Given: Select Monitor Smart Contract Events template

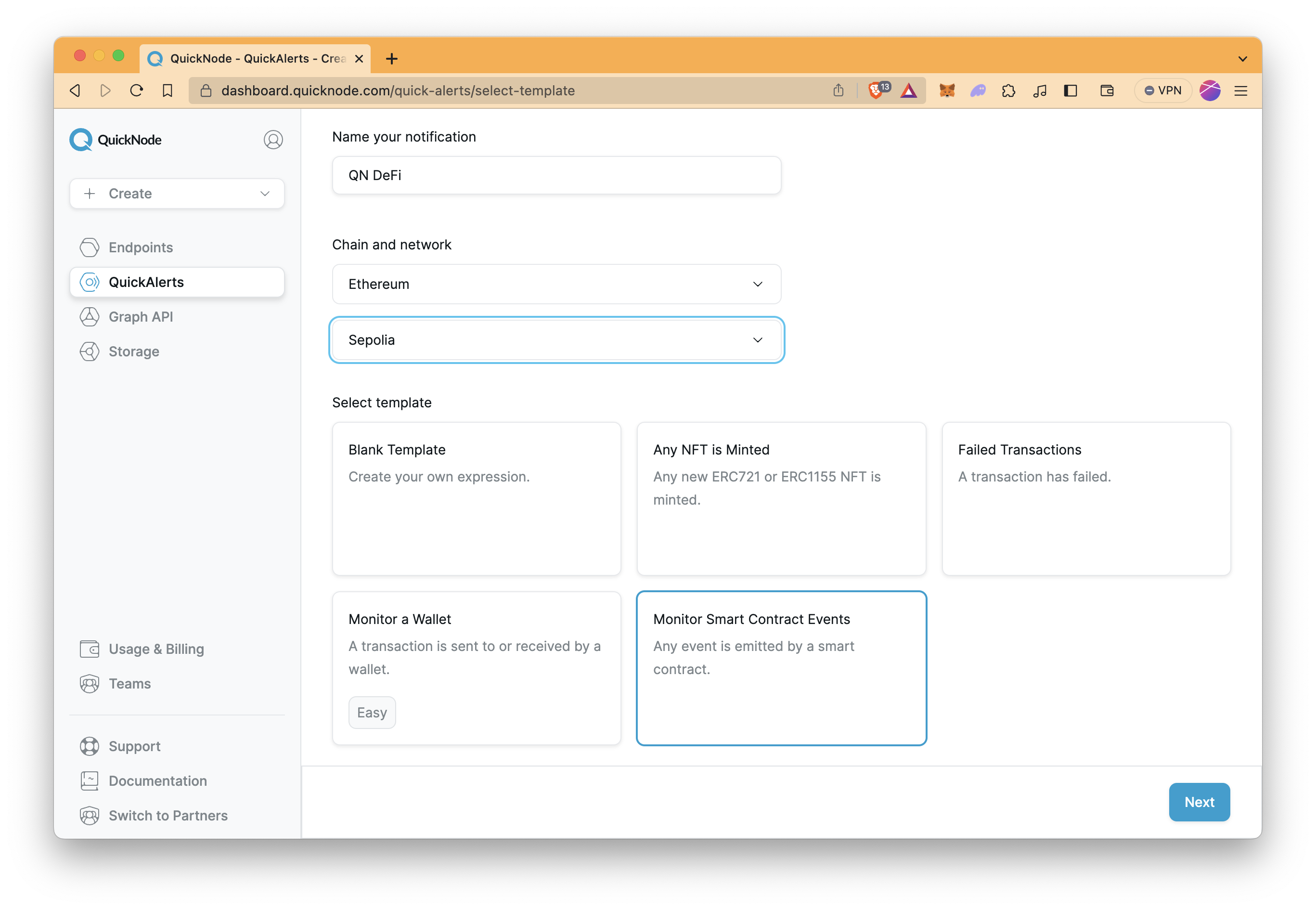Looking at the screenshot, I should (x=781, y=668).
